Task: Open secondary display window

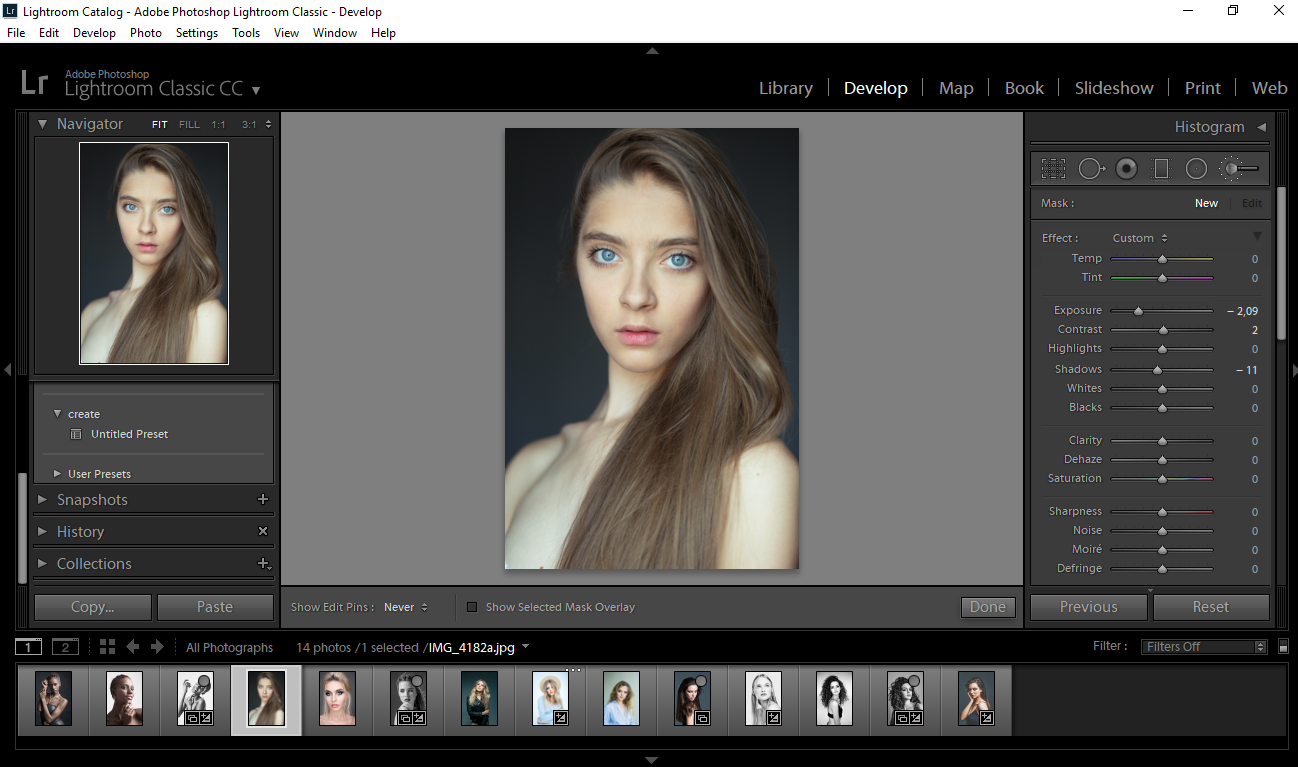Action: tap(65, 646)
